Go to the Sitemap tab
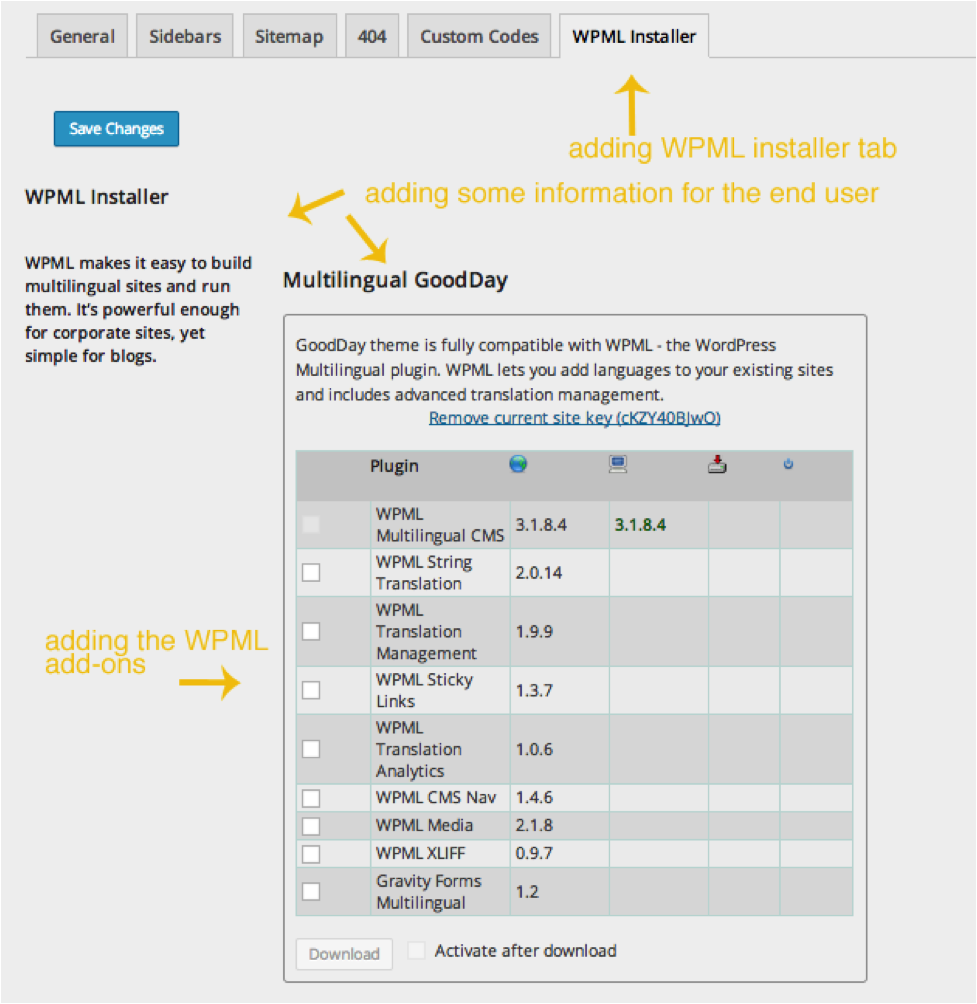977x1004 pixels. click(289, 36)
